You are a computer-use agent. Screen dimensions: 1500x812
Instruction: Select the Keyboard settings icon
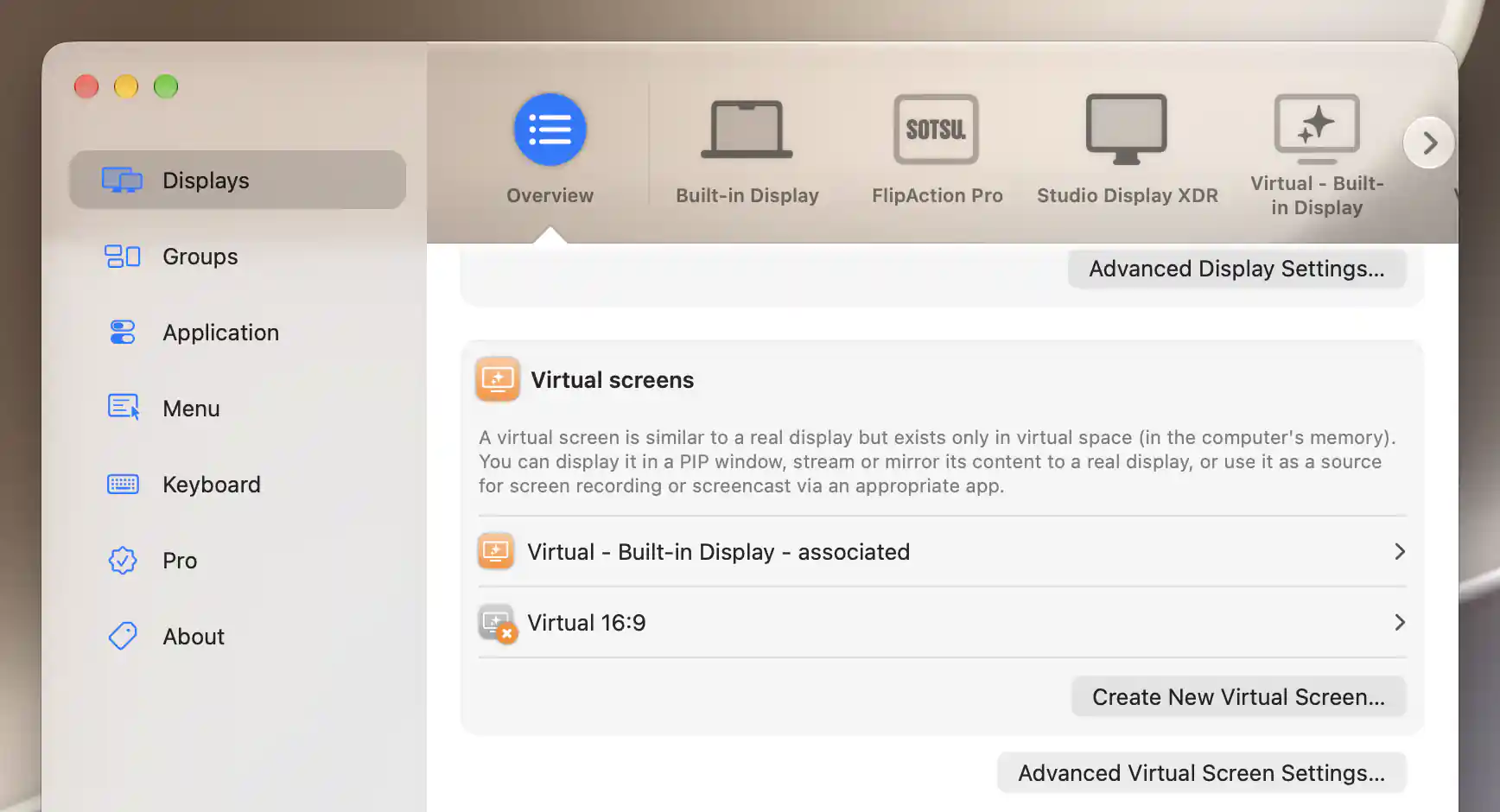122,484
